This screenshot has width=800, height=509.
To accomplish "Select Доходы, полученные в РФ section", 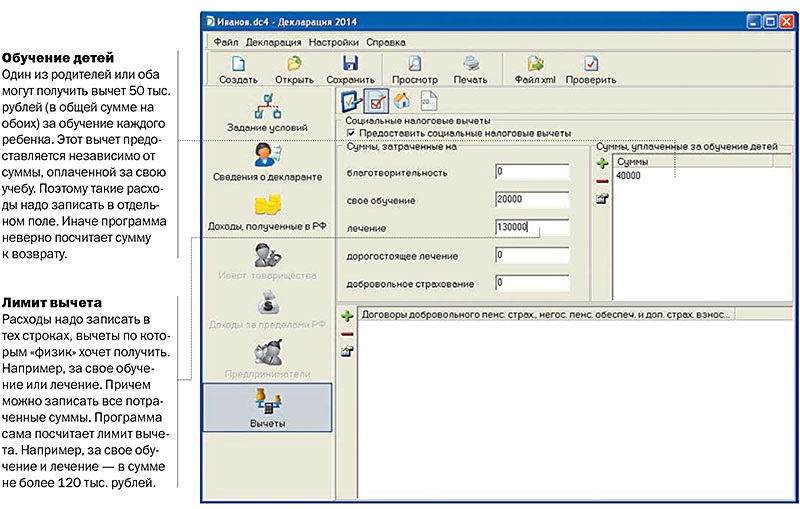I will pos(266,213).
